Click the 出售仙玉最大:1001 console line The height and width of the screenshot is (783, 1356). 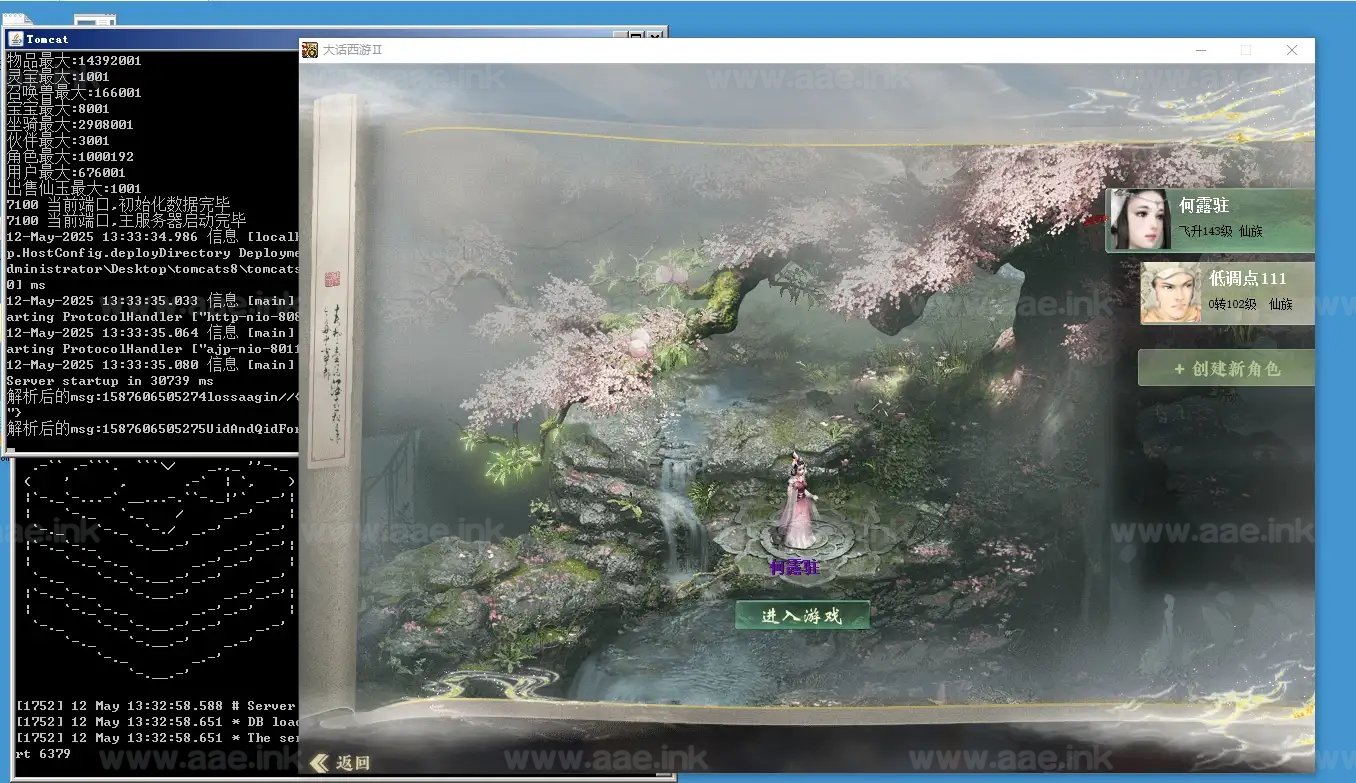pyautogui.click(x=74, y=188)
